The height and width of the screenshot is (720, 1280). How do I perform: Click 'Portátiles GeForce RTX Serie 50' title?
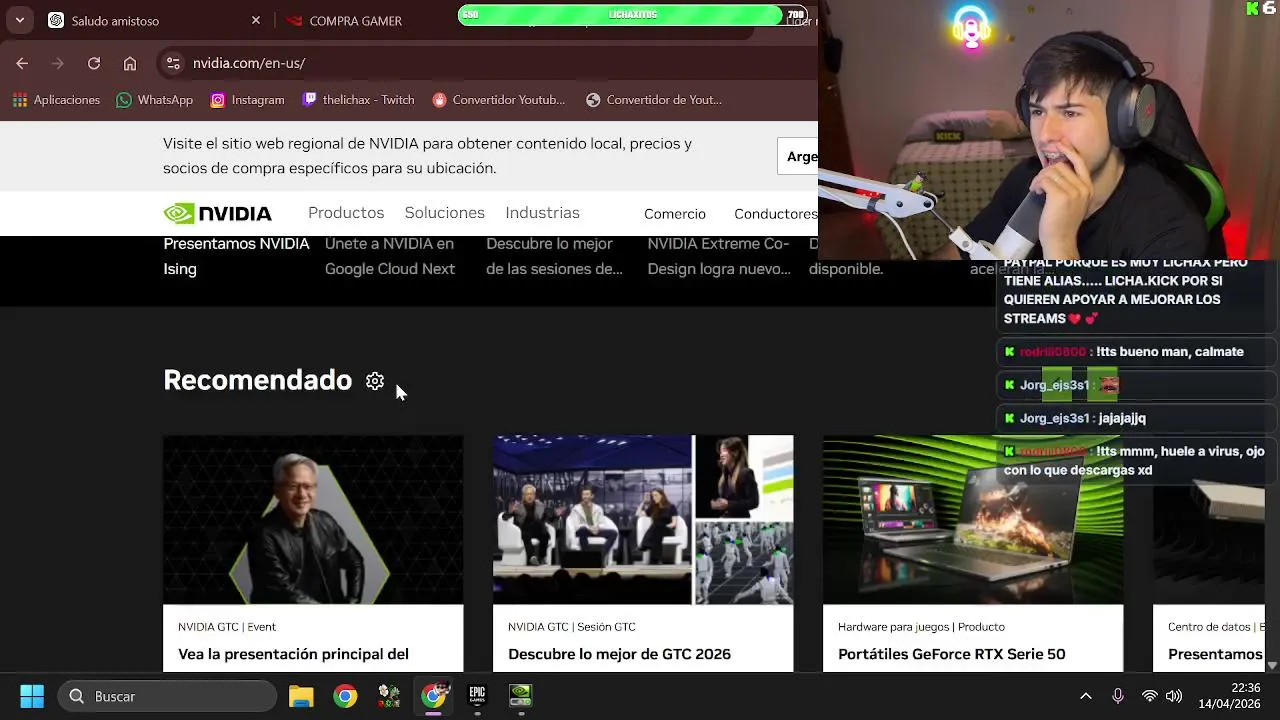(951, 654)
